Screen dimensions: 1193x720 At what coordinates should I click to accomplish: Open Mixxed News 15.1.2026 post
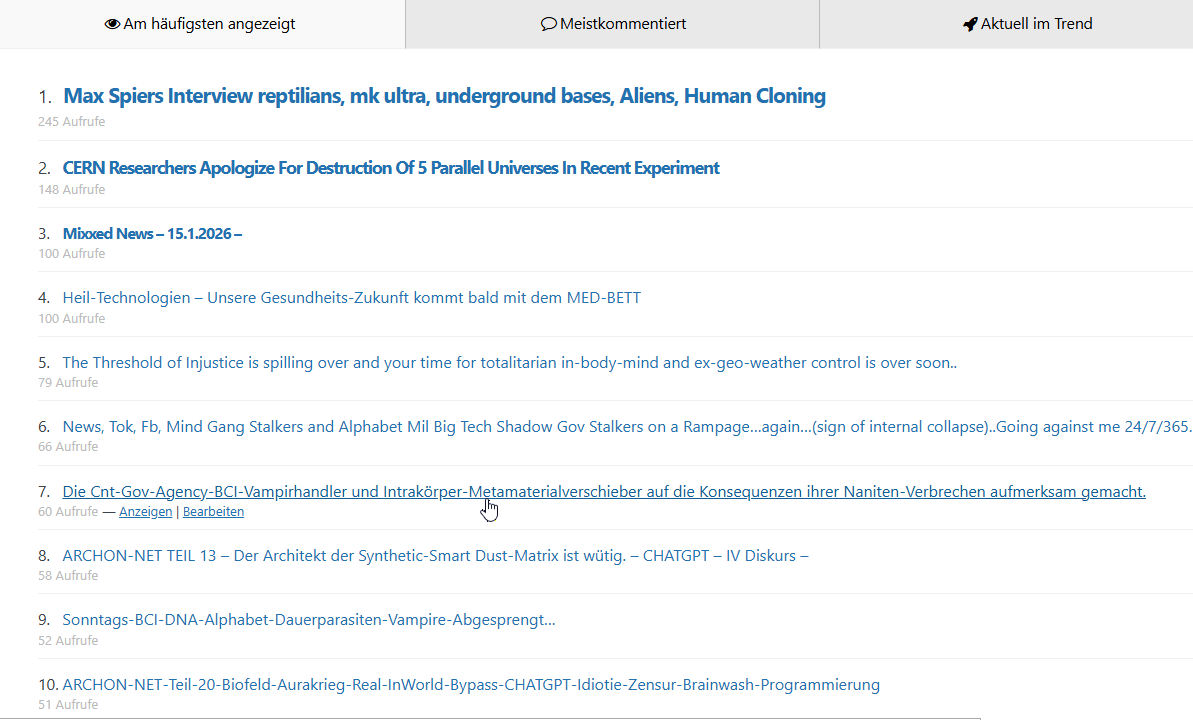(x=152, y=234)
